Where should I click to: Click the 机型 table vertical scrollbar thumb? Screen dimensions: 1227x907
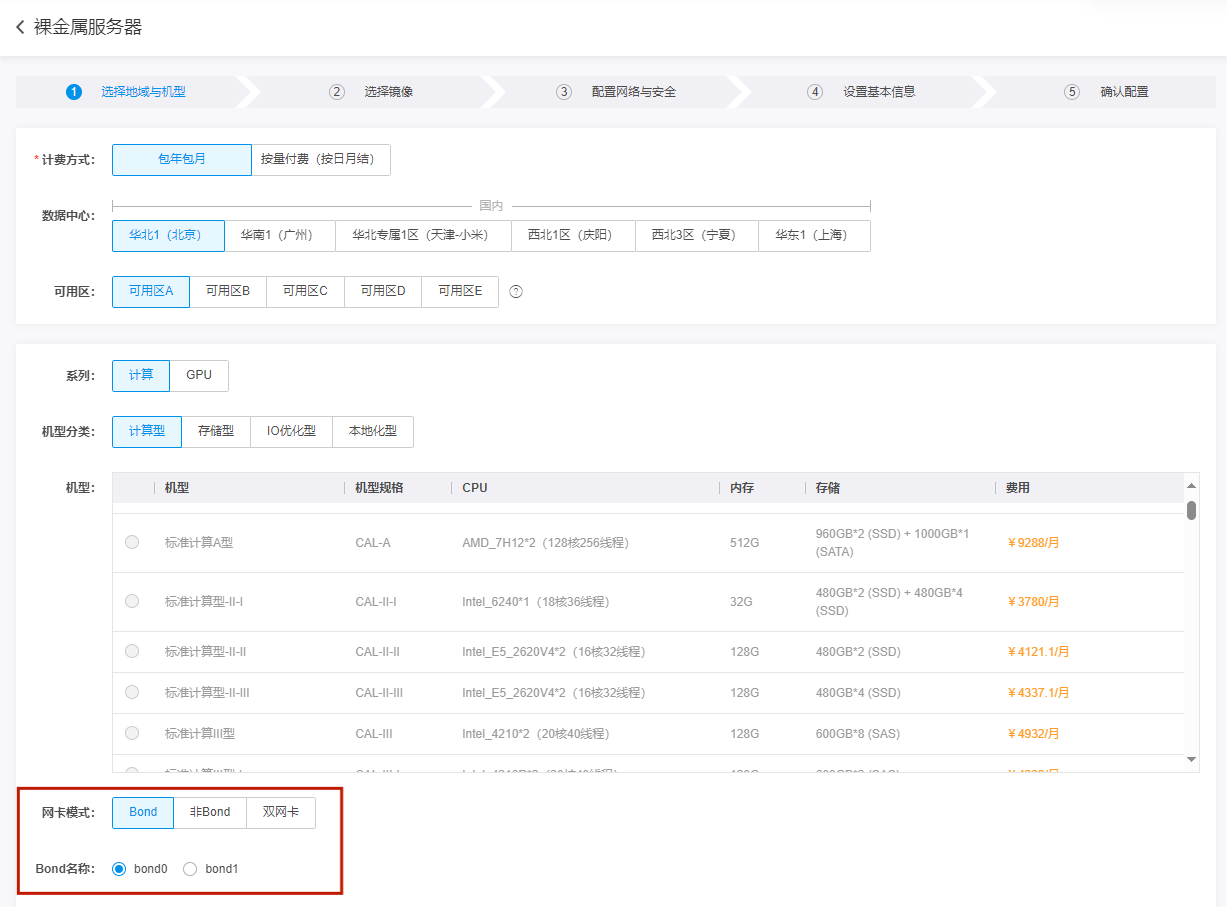(x=1191, y=511)
